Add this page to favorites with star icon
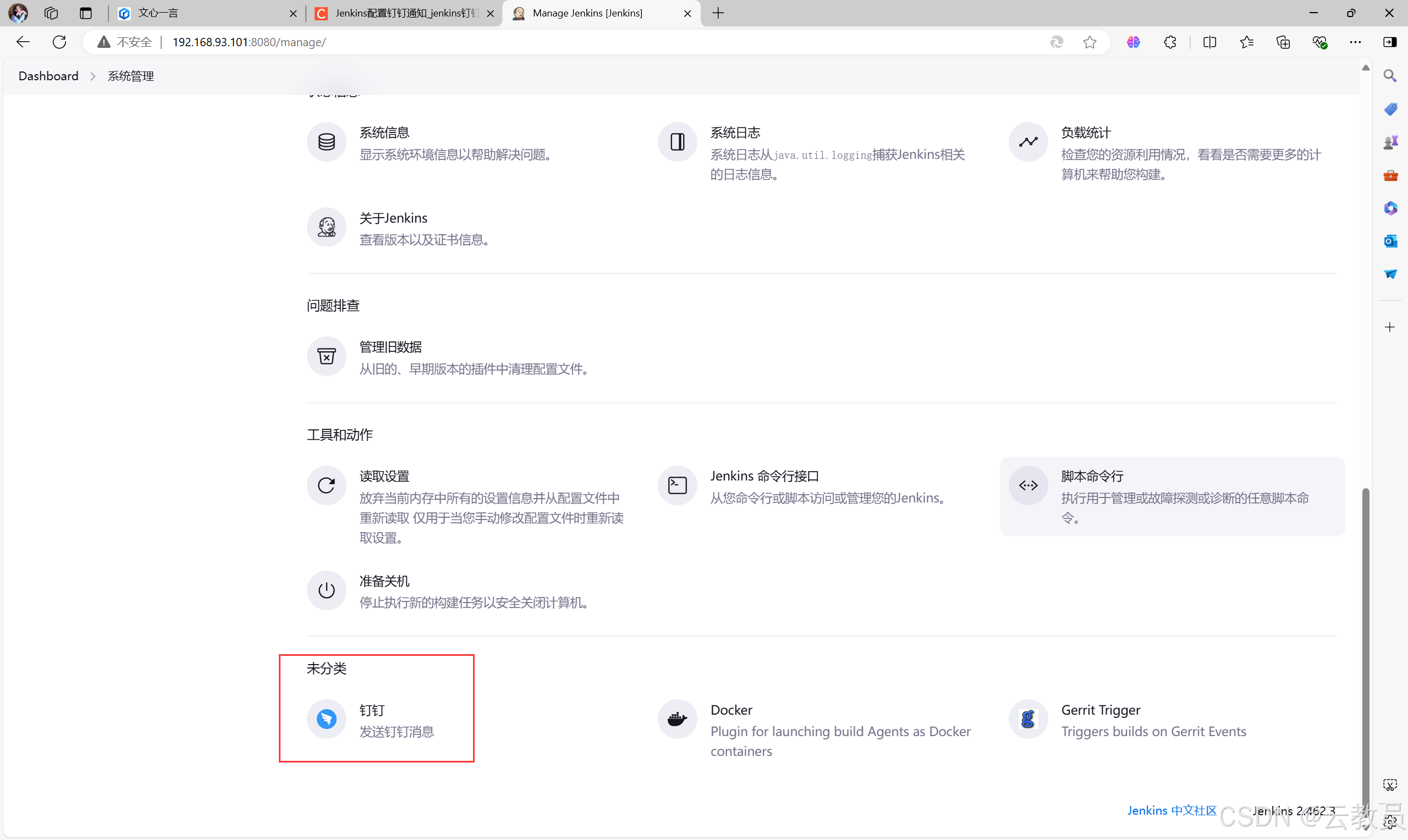 click(x=1089, y=42)
